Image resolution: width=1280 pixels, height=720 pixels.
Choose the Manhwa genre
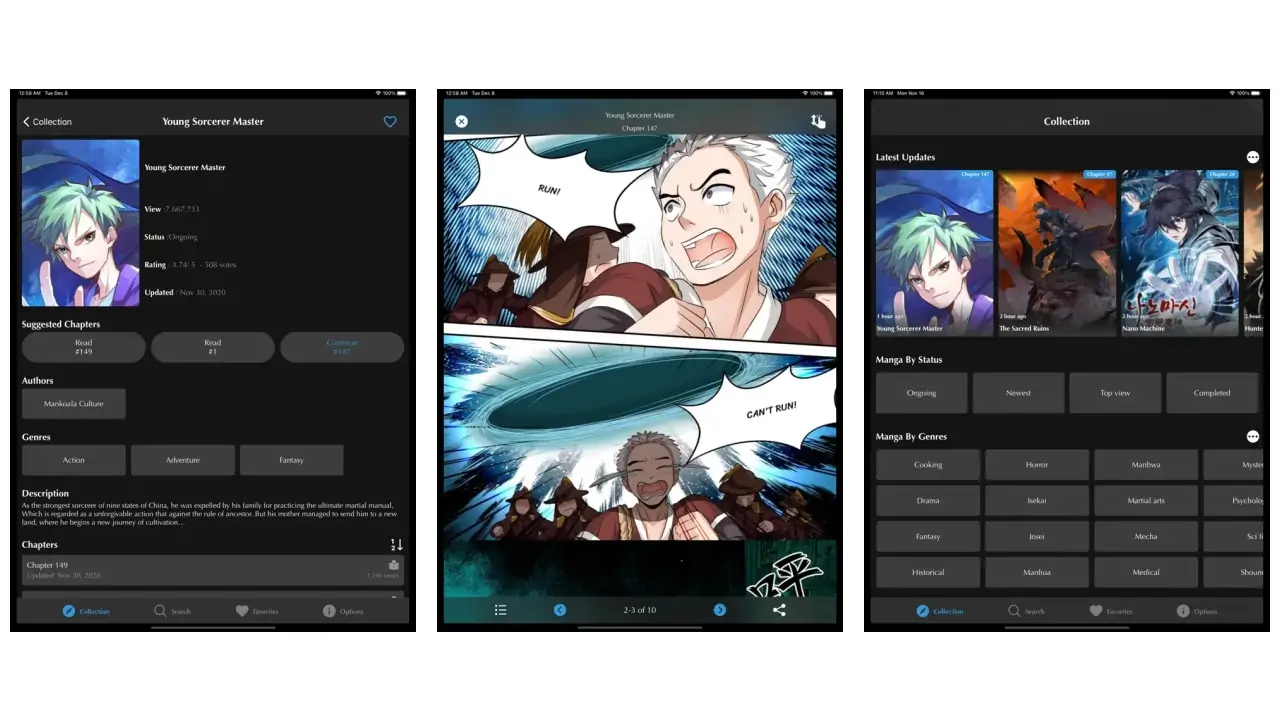[1146, 465]
